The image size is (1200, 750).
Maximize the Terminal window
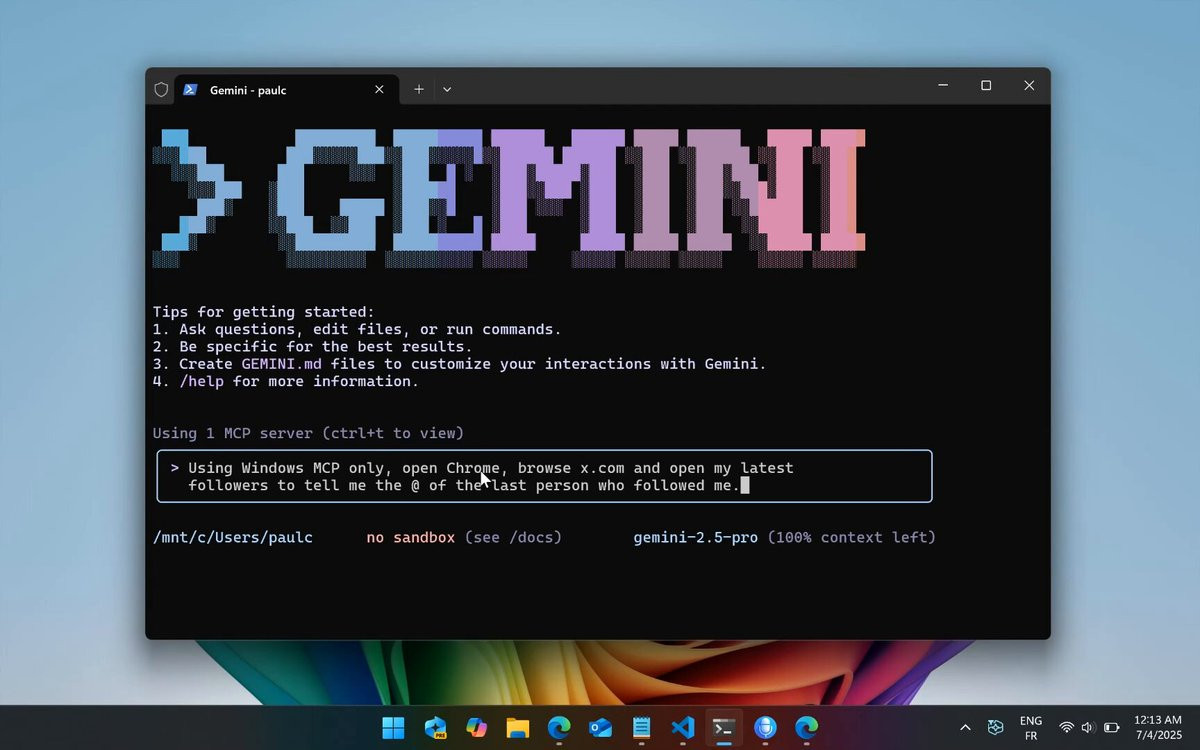click(x=986, y=86)
